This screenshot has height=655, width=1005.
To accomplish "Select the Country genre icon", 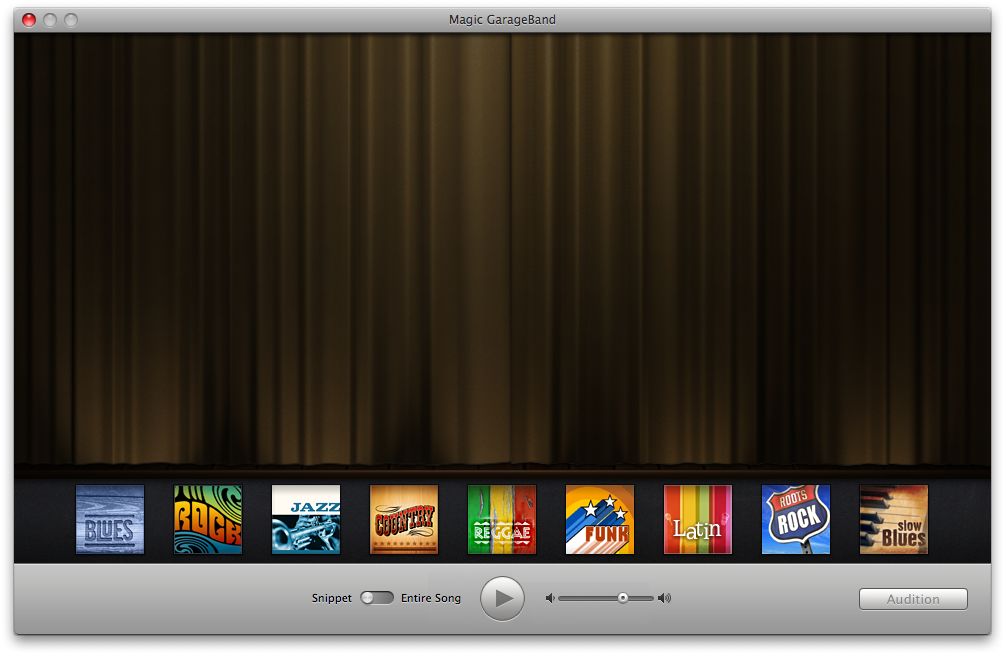I will (404, 519).
